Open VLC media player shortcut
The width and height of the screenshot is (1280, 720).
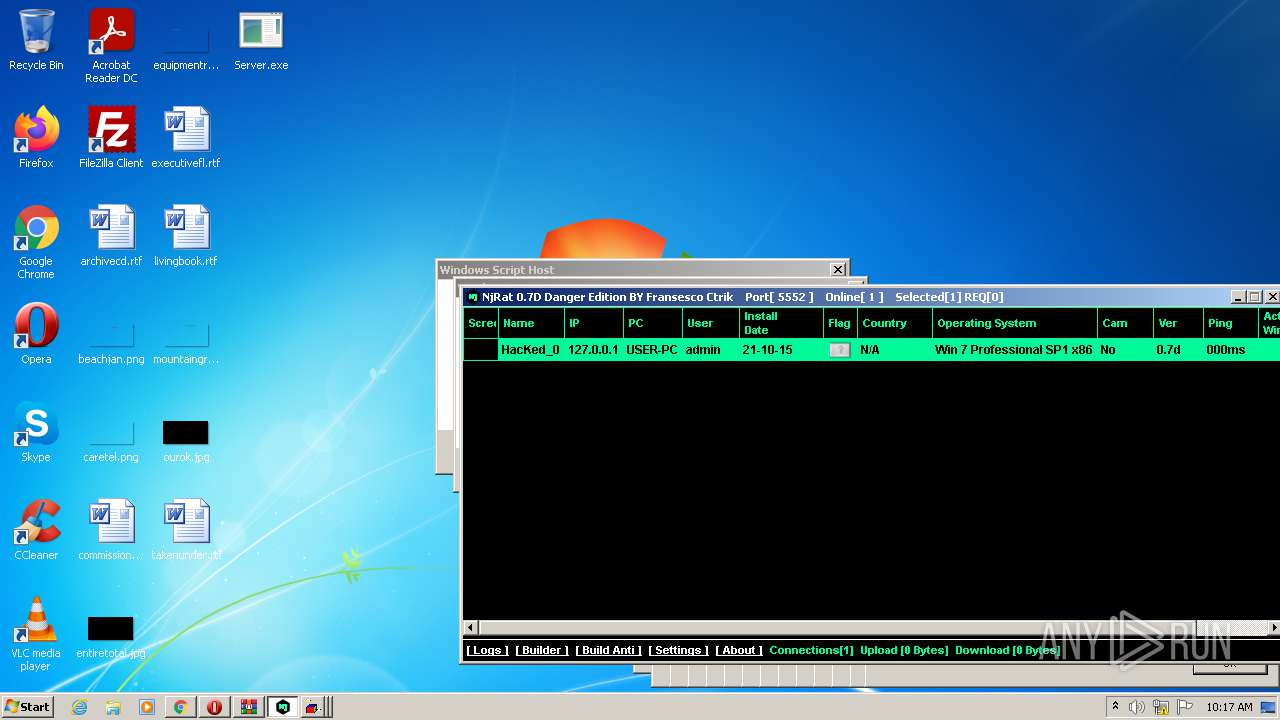pos(36,634)
